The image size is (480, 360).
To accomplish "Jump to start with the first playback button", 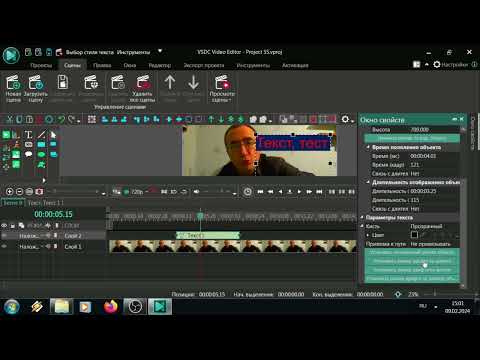I will point(260,192).
